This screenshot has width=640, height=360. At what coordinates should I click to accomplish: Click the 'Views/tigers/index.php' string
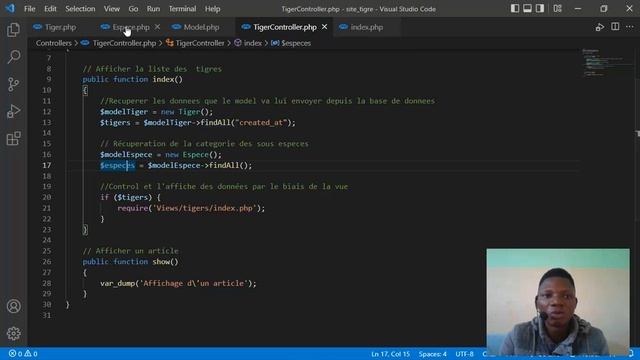pyautogui.click(x=204, y=208)
